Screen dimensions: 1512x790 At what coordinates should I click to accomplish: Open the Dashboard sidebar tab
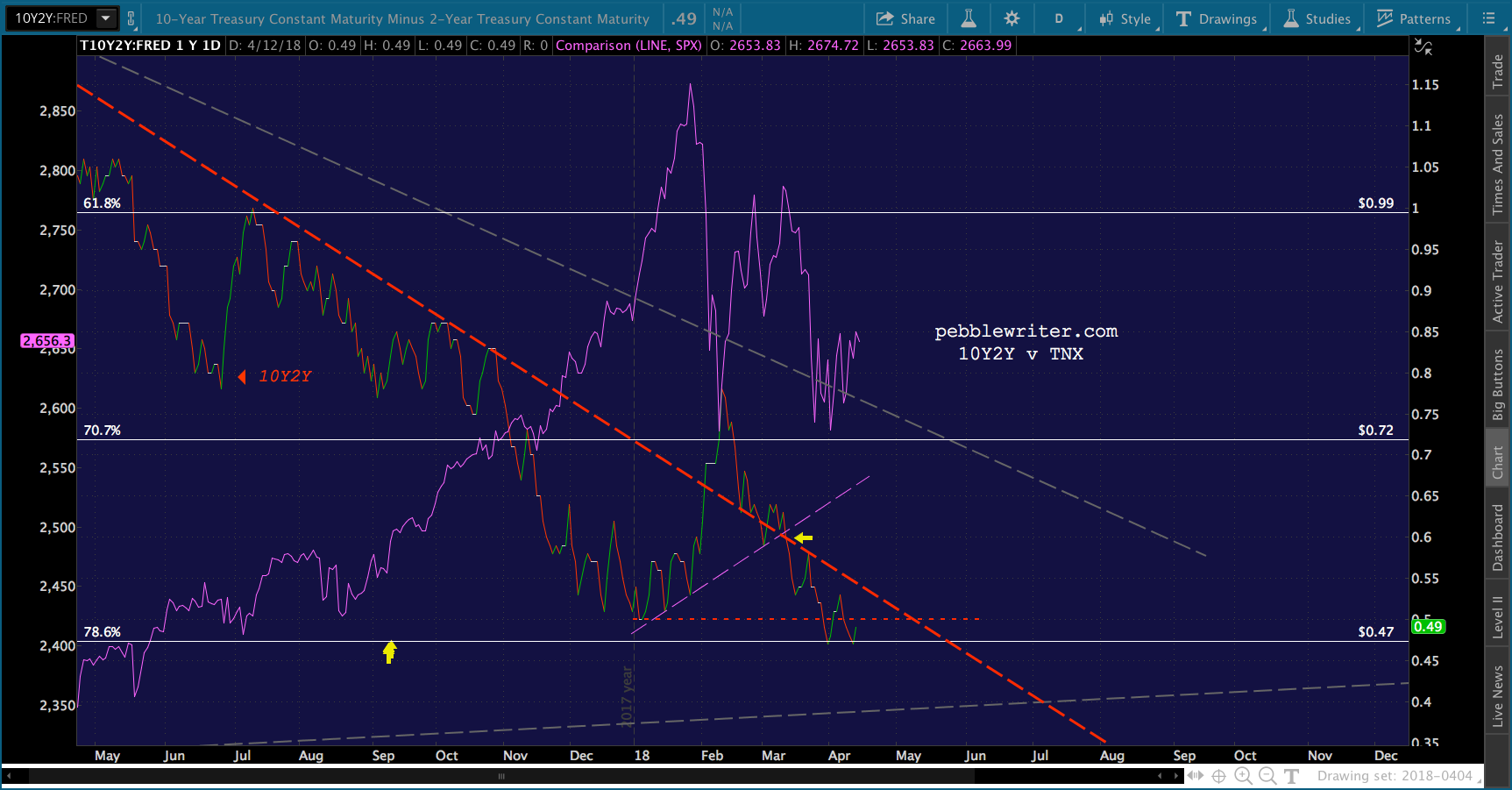(1498, 537)
